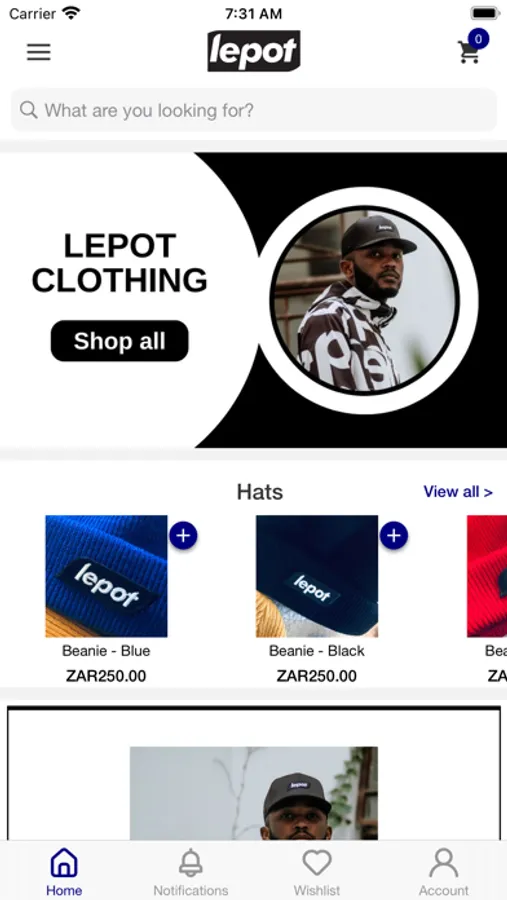507x900 pixels.
Task: Open the man-in-cap promo image below Hats
Action: pos(254,793)
